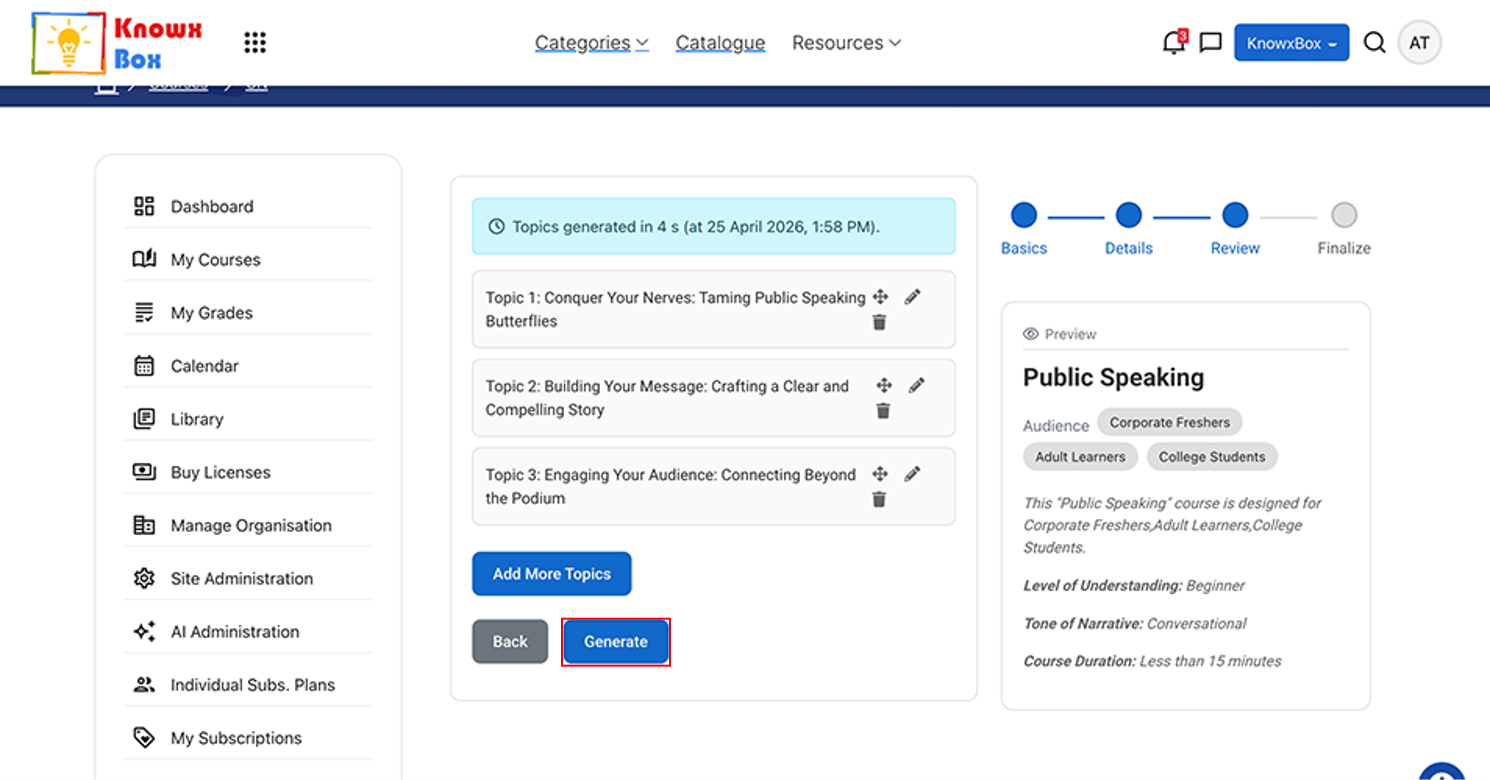Click the Public Speaking preview title
The image size is (1490, 780).
click(x=1113, y=378)
